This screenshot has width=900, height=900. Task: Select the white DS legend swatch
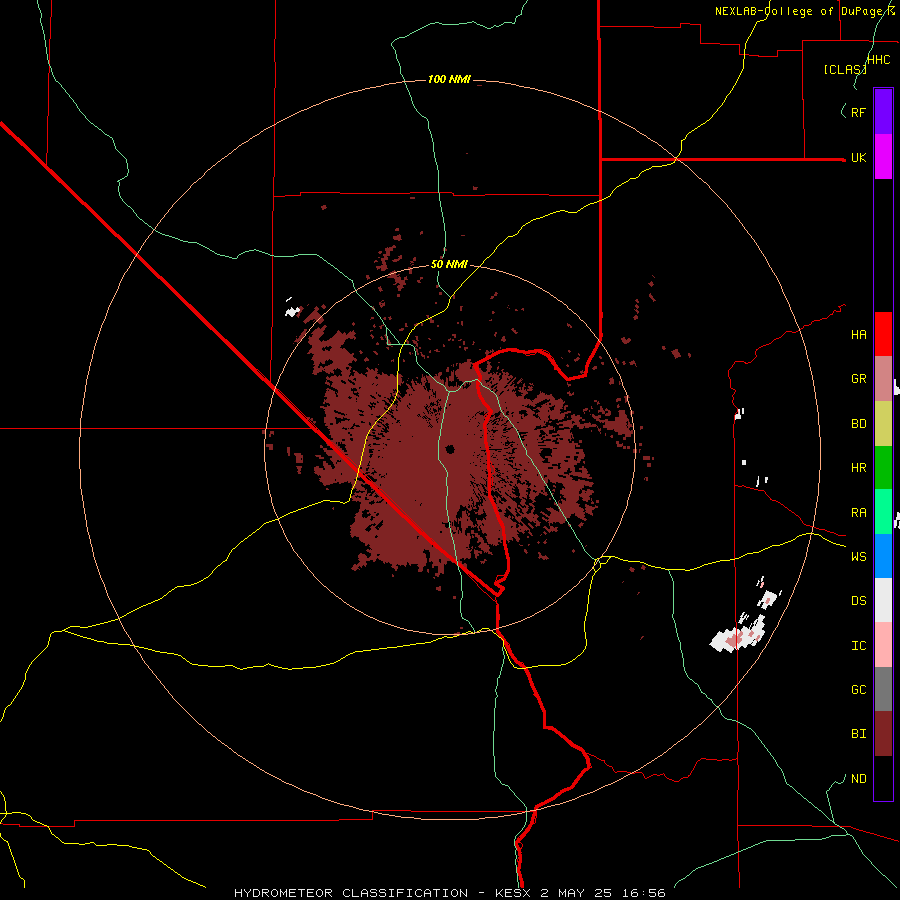pyautogui.click(x=883, y=600)
